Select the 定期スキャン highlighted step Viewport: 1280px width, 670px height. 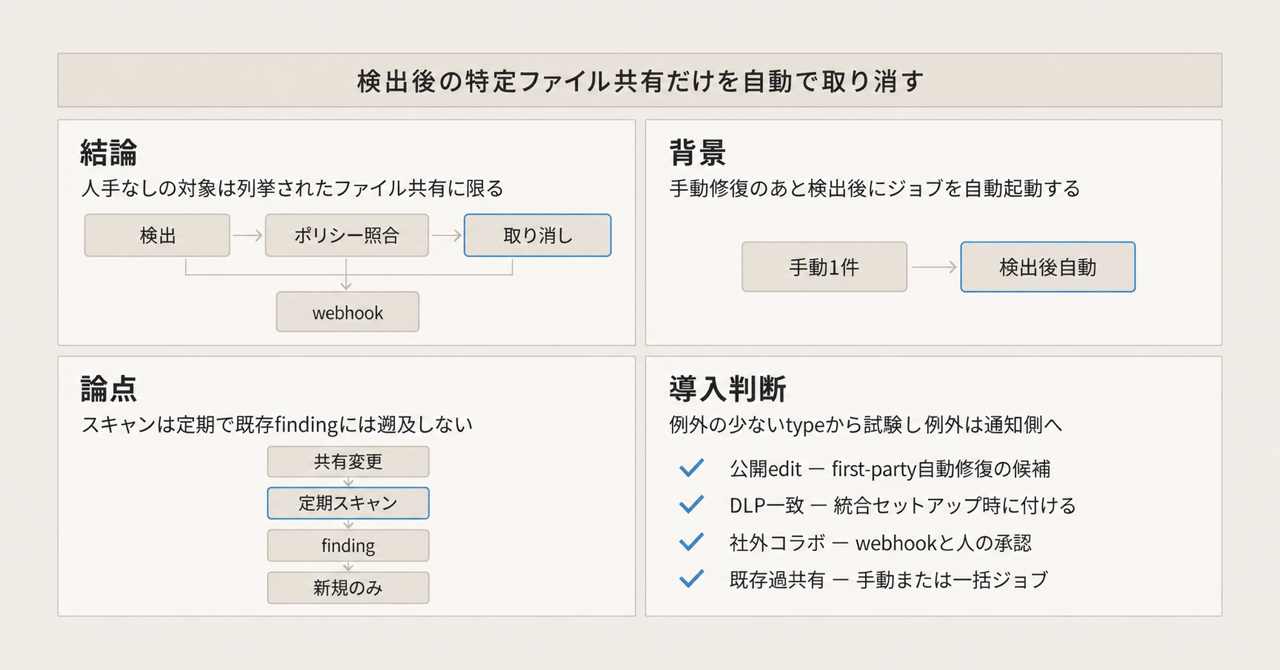[x=348, y=503]
